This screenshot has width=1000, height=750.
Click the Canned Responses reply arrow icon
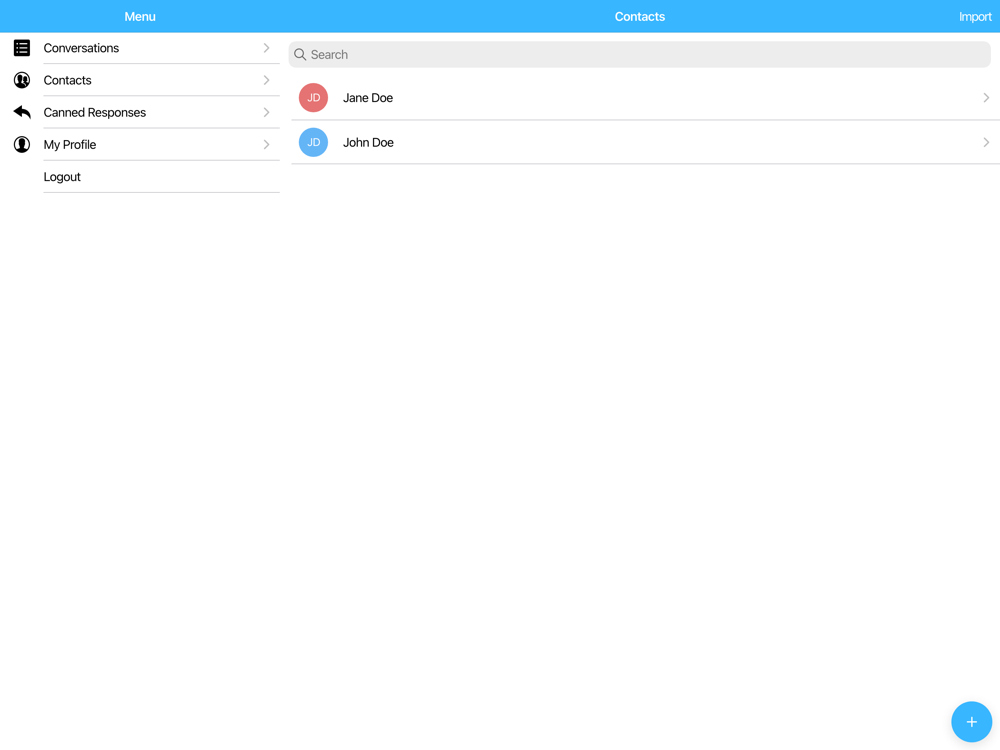click(x=22, y=112)
